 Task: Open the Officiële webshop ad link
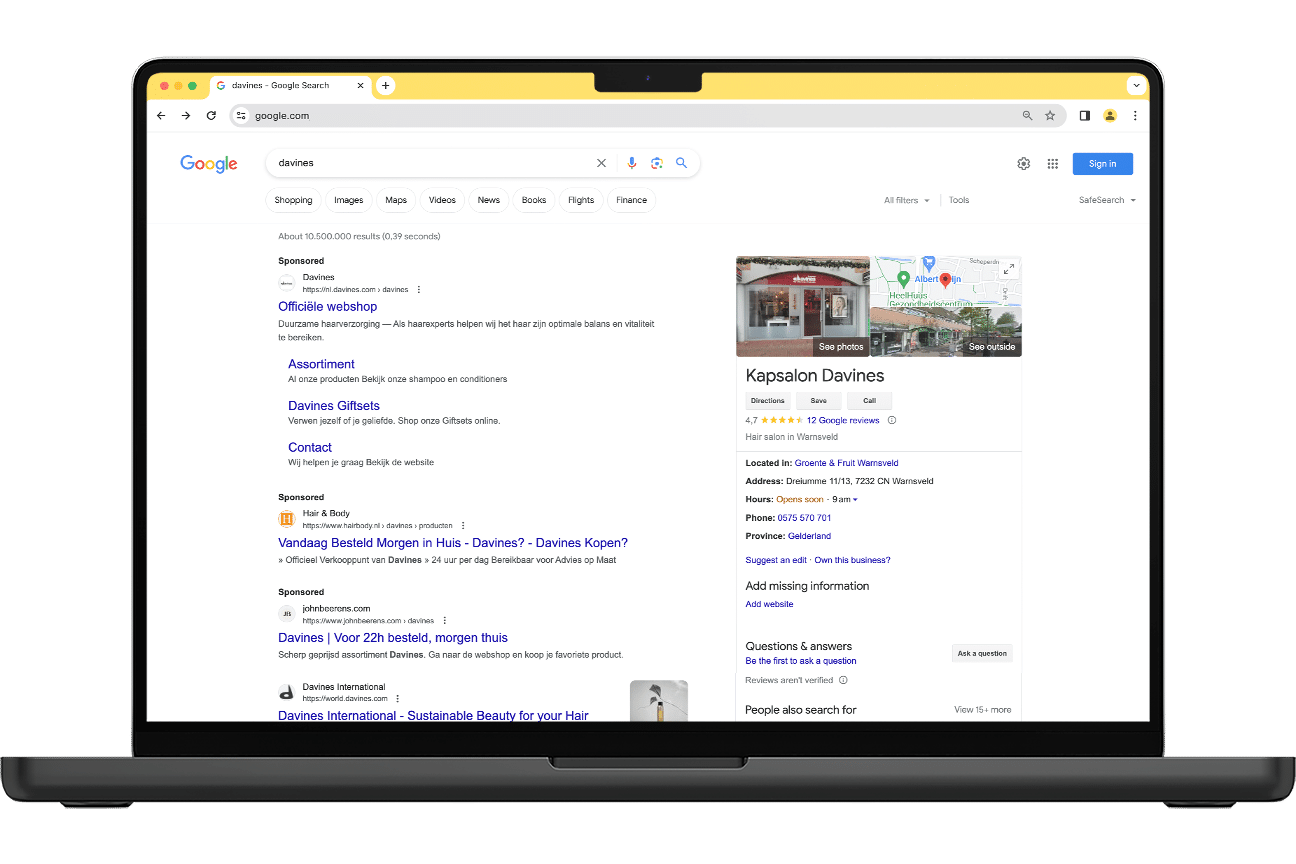pos(328,307)
